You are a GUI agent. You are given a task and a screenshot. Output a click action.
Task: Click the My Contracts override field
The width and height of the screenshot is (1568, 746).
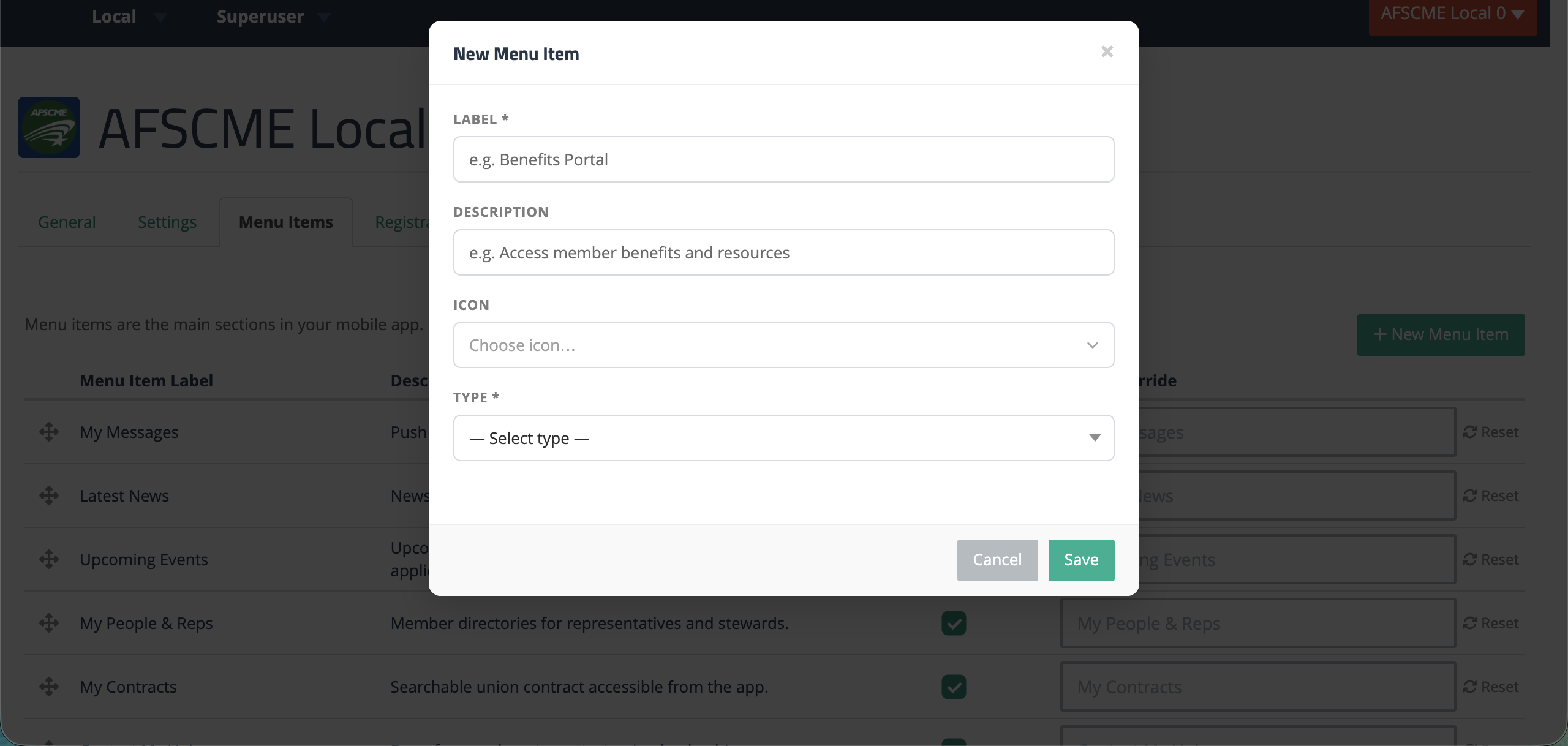(1258, 687)
